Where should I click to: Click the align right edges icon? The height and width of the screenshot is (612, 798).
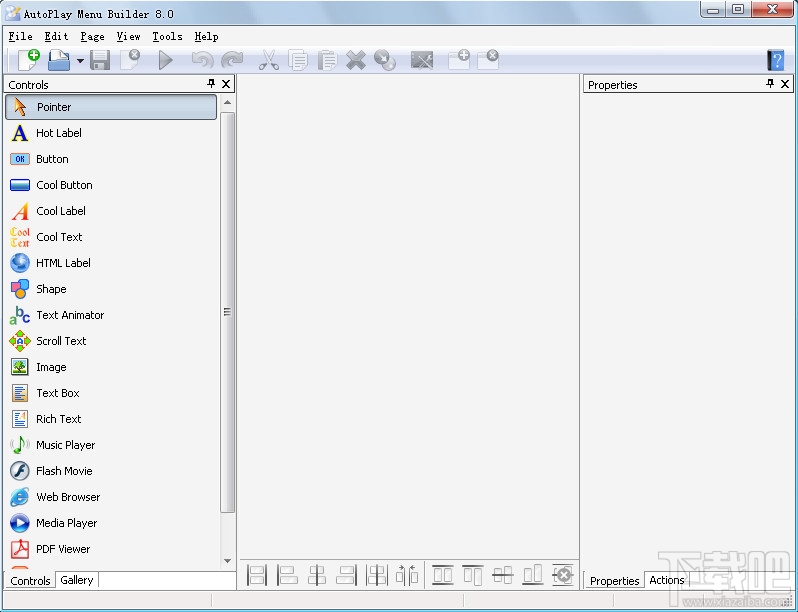(347, 575)
